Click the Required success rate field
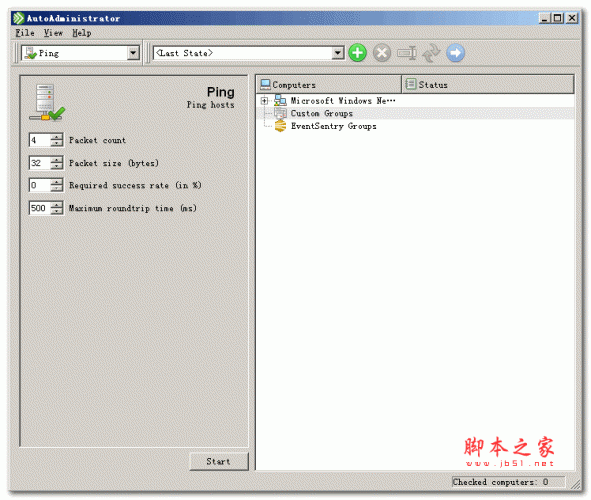Viewport: 591px width, 500px height. 40,185
